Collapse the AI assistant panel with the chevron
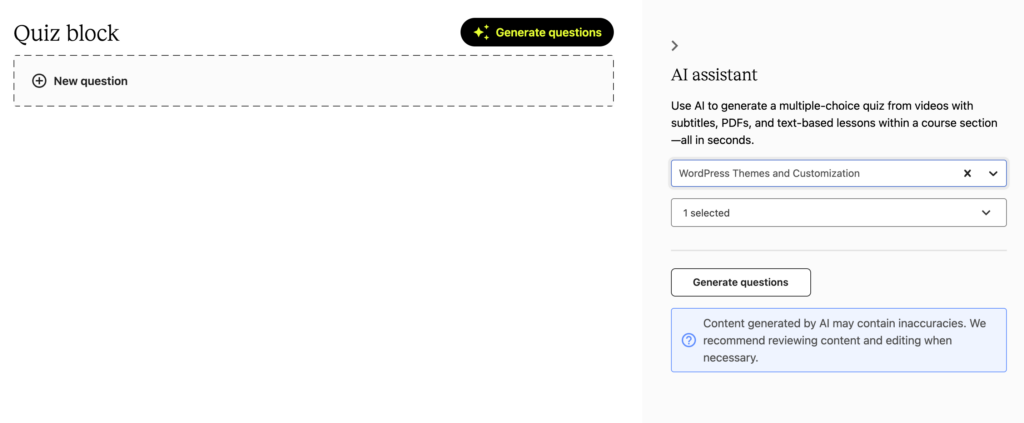Image resolution: width=1024 pixels, height=423 pixels. [x=675, y=46]
